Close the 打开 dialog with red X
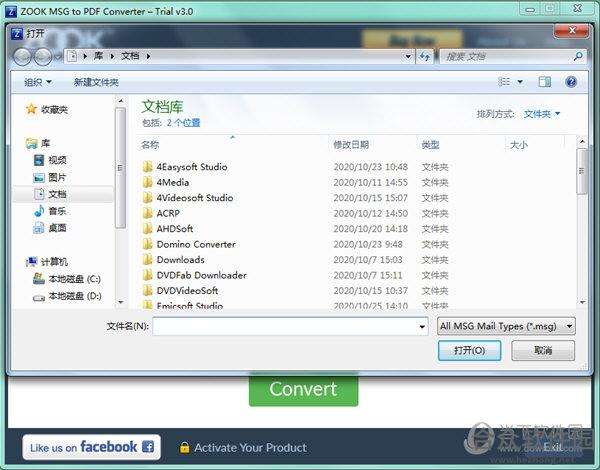This screenshot has height=470, width=600. pos(572,31)
